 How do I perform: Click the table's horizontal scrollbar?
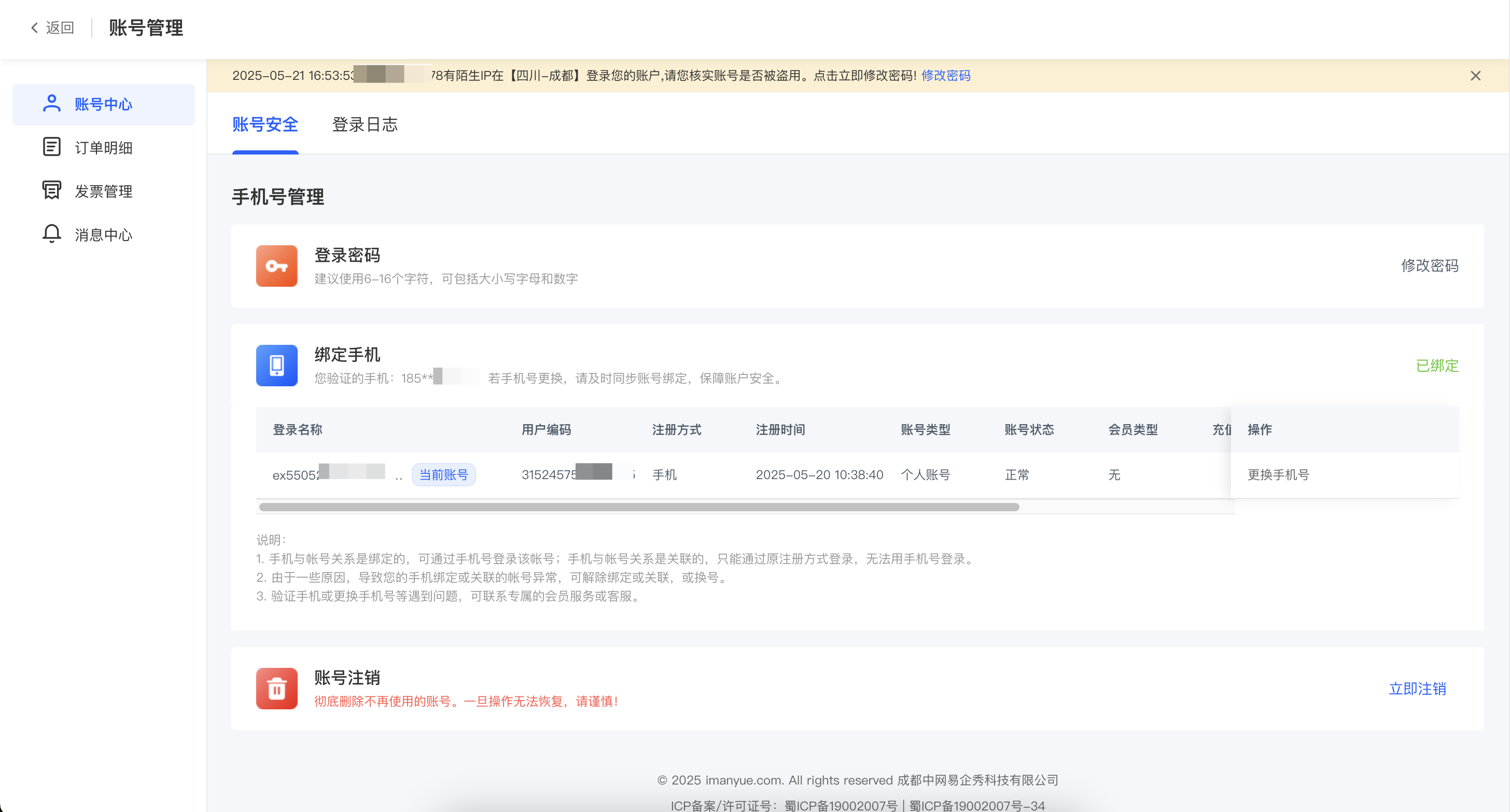coord(639,507)
